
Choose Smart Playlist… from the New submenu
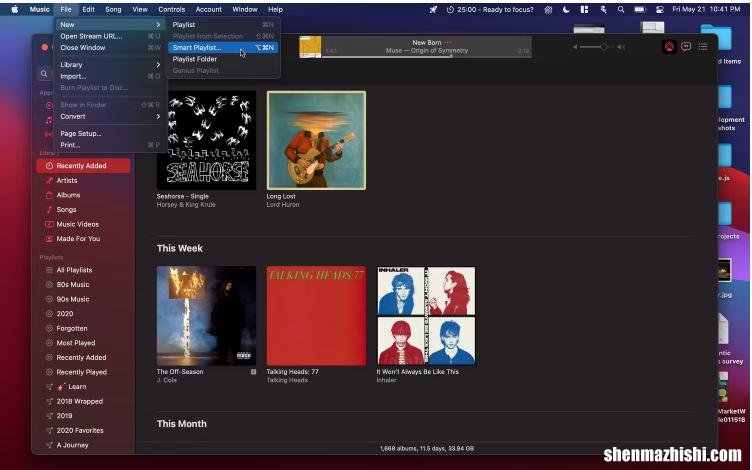[223, 47]
